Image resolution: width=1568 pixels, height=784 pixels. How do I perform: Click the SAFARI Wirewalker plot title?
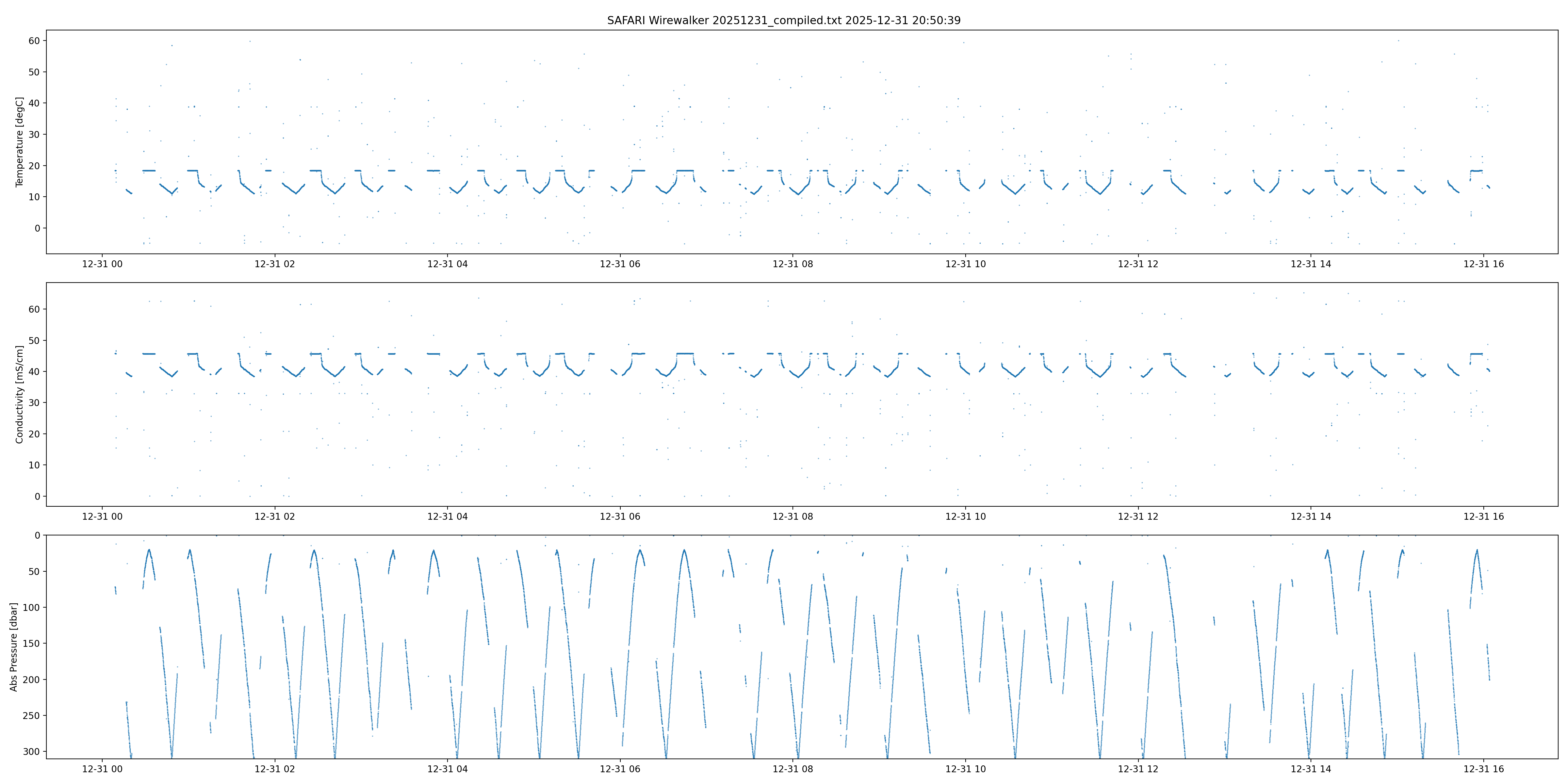click(783, 20)
